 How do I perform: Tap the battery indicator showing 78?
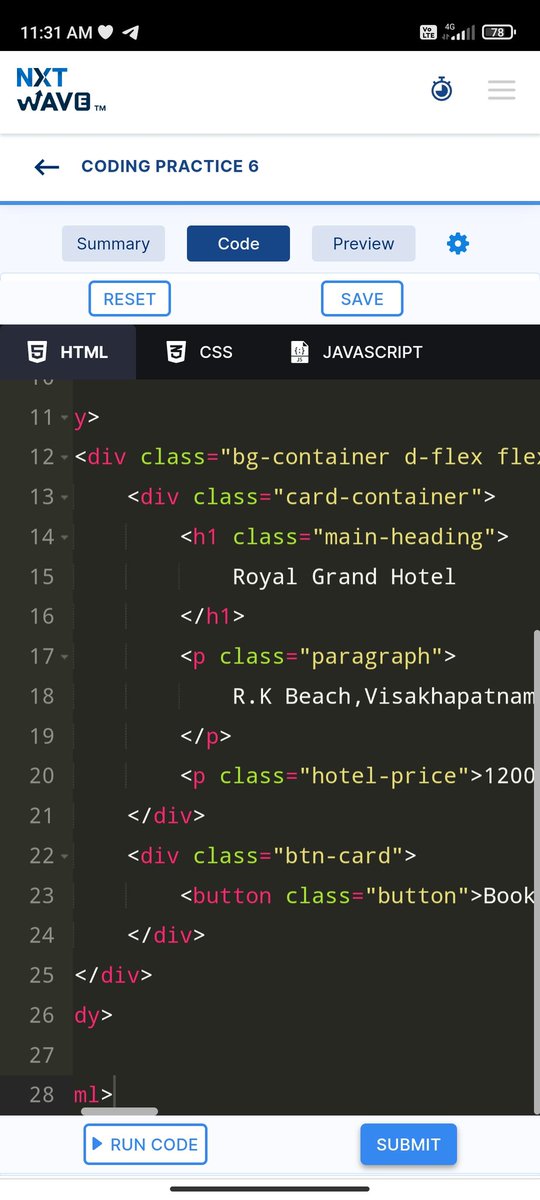[497, 32]
